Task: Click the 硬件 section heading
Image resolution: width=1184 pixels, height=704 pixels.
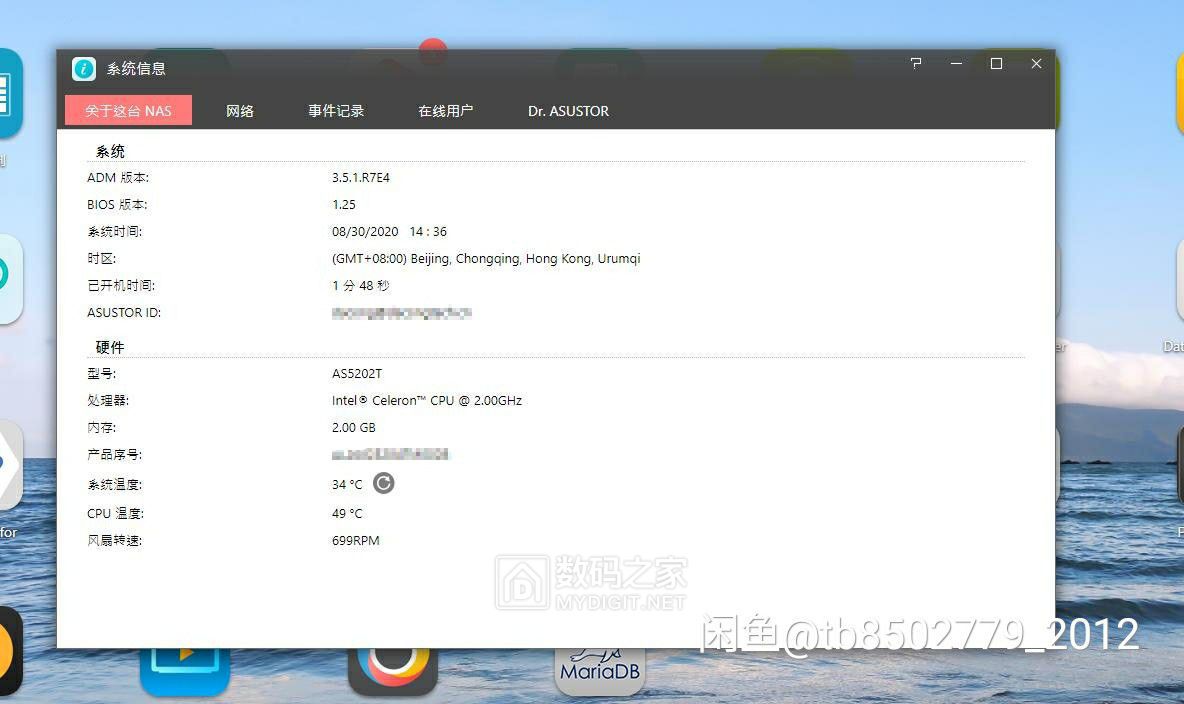Action: click(x=110, y=347)
